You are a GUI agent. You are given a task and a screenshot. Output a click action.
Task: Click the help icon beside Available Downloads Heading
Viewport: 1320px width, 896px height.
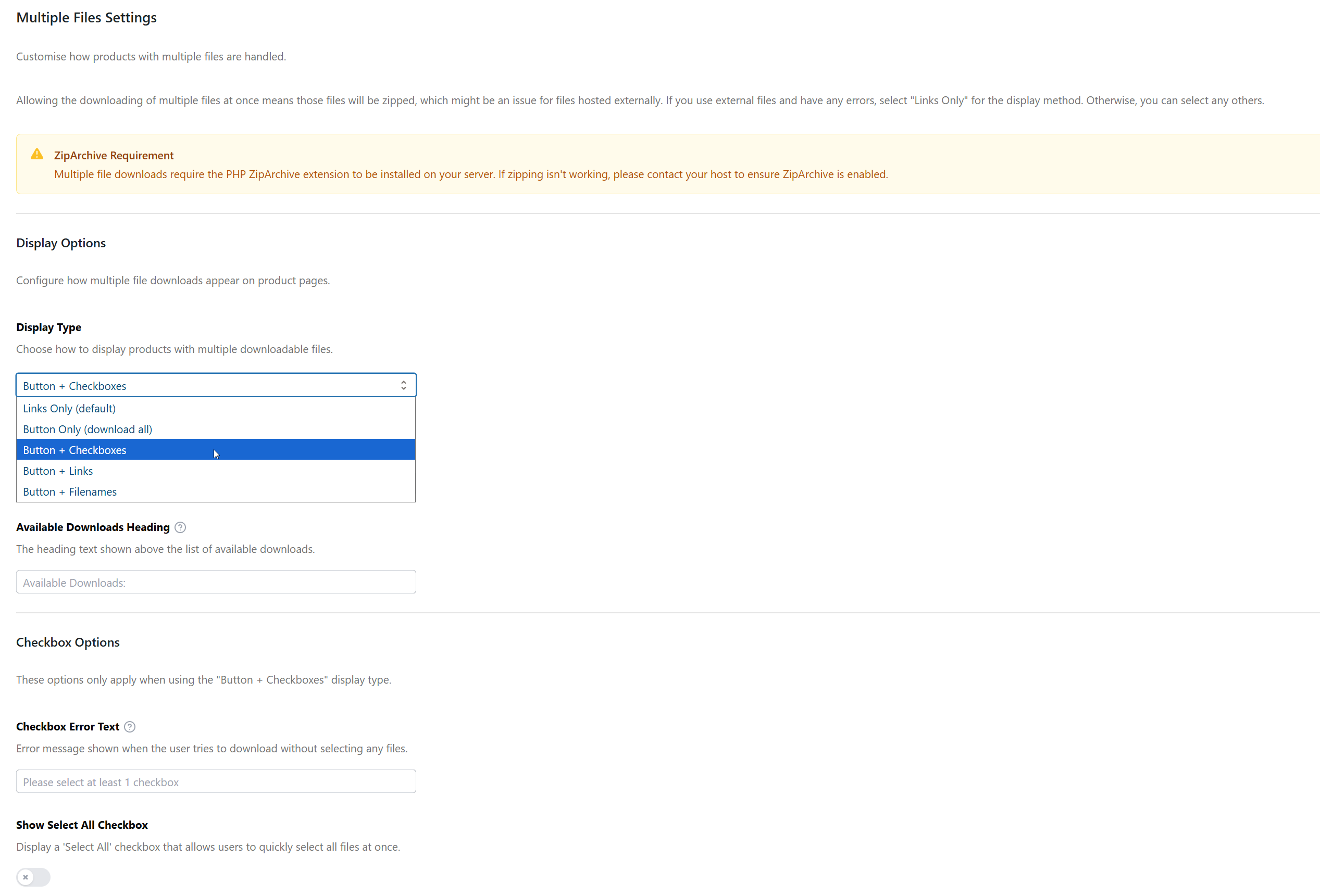pyautogui.click(x=180, y=527)
